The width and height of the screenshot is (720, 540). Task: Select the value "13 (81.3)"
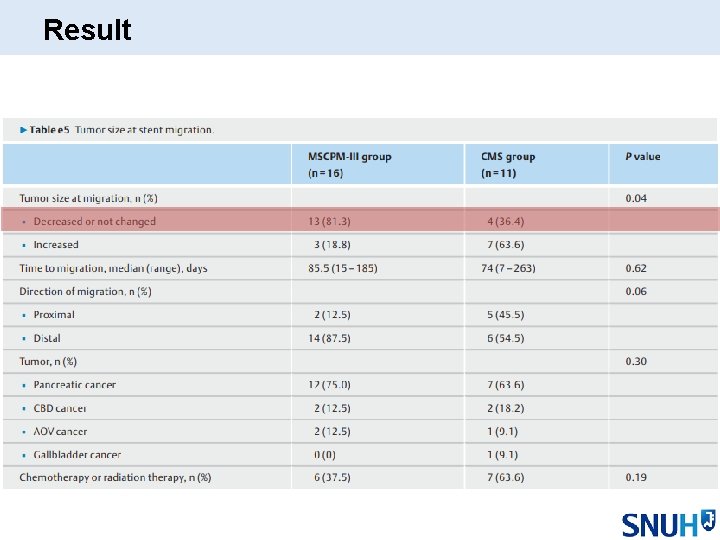(x=329, y=221)
